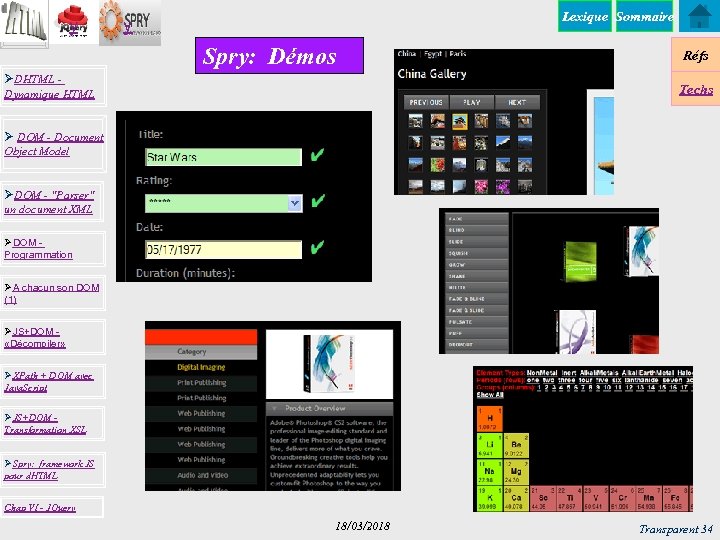Open DOM - Programmation link
The image size is (720, 540).
coord(39,248)
